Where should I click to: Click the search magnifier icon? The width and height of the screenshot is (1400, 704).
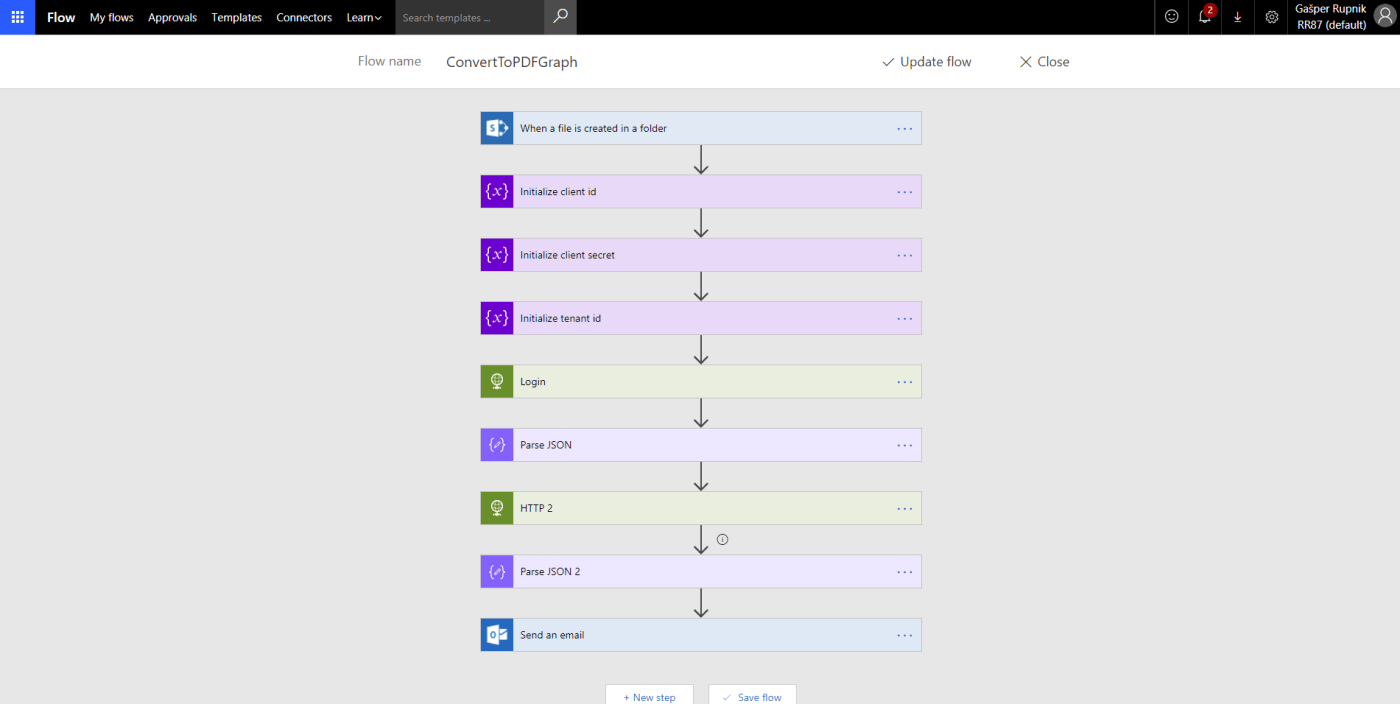(560, 17)
